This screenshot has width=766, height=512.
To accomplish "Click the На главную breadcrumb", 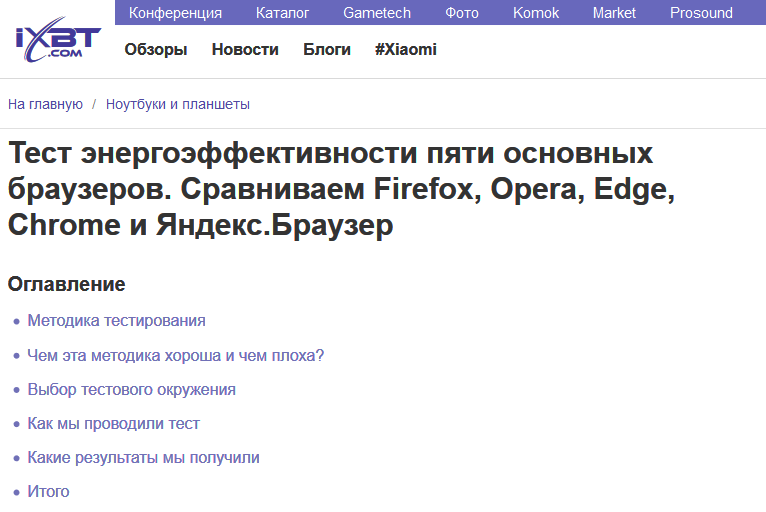I will 45,104.
